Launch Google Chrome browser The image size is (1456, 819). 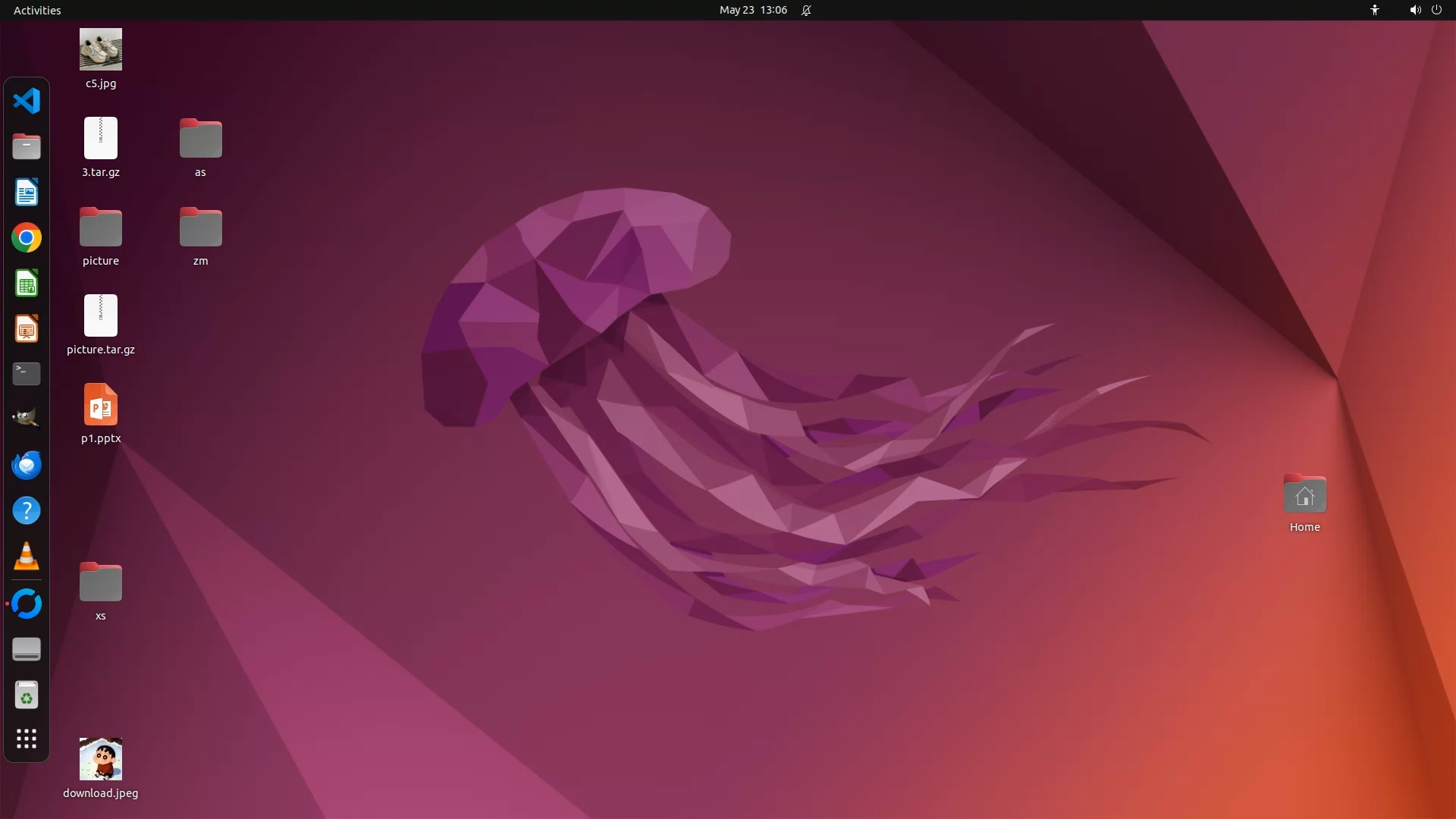[x=27, y=238]
